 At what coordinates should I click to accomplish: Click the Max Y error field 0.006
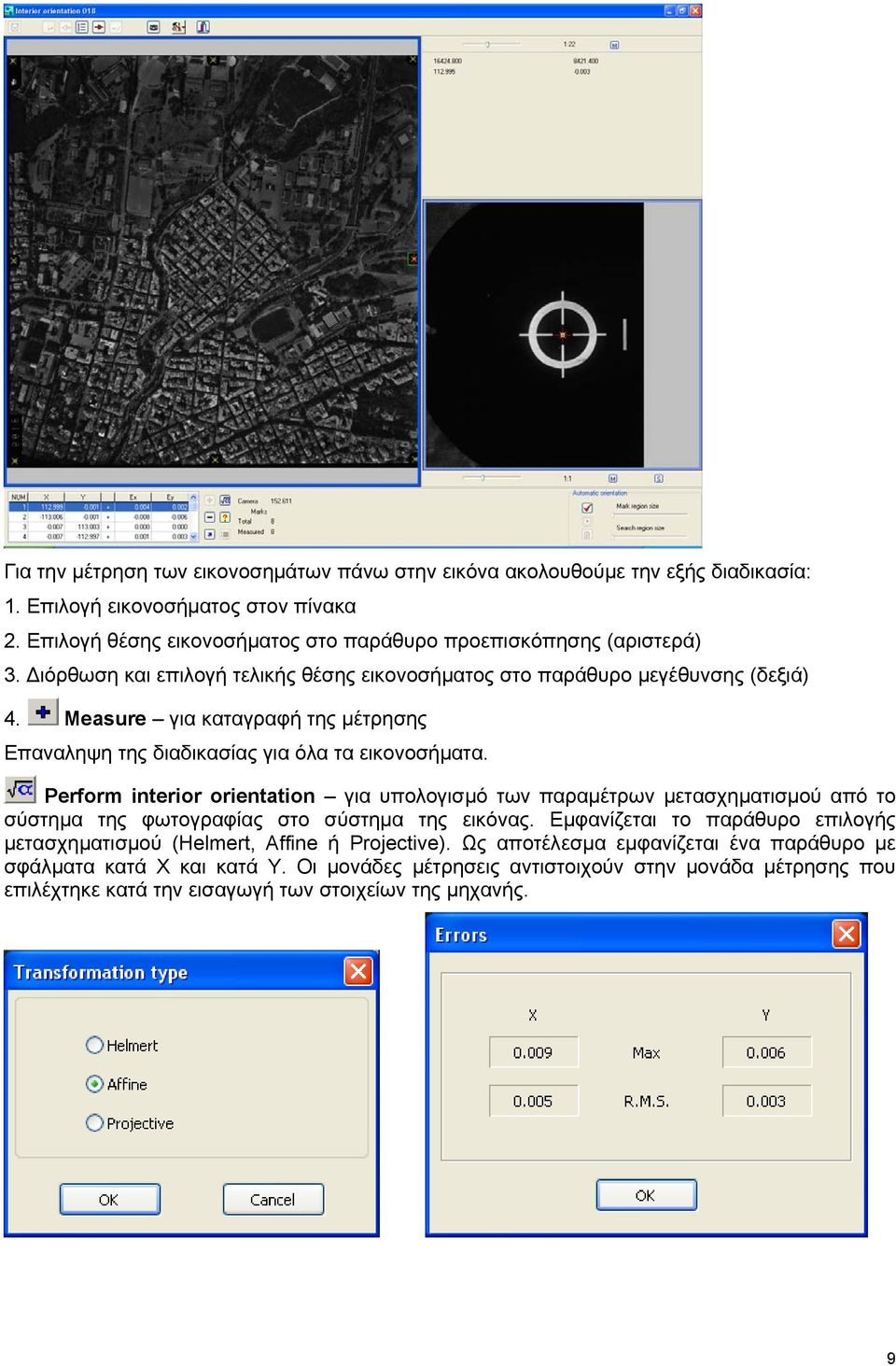click(766, 1052)
